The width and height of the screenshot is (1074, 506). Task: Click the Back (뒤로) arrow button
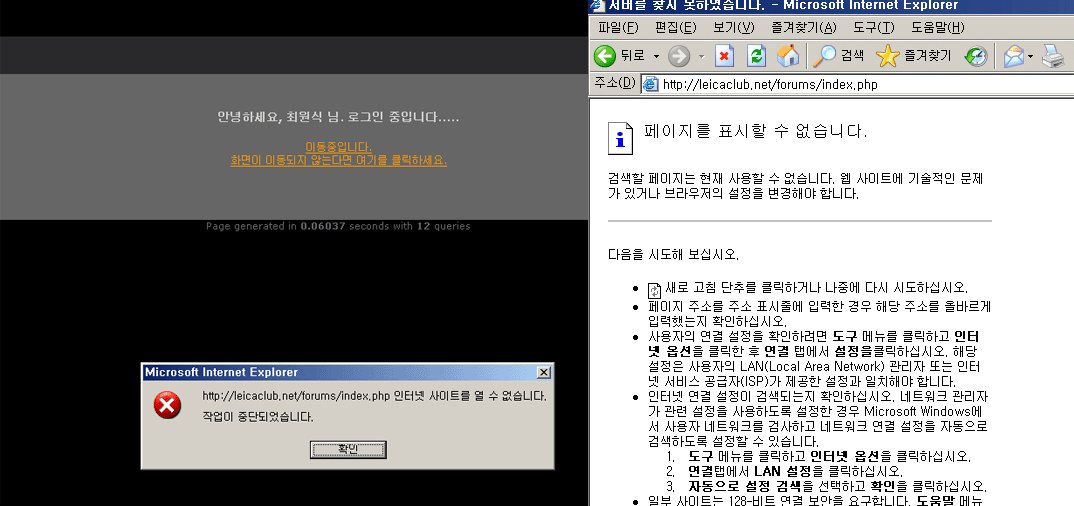click(605, 56)
